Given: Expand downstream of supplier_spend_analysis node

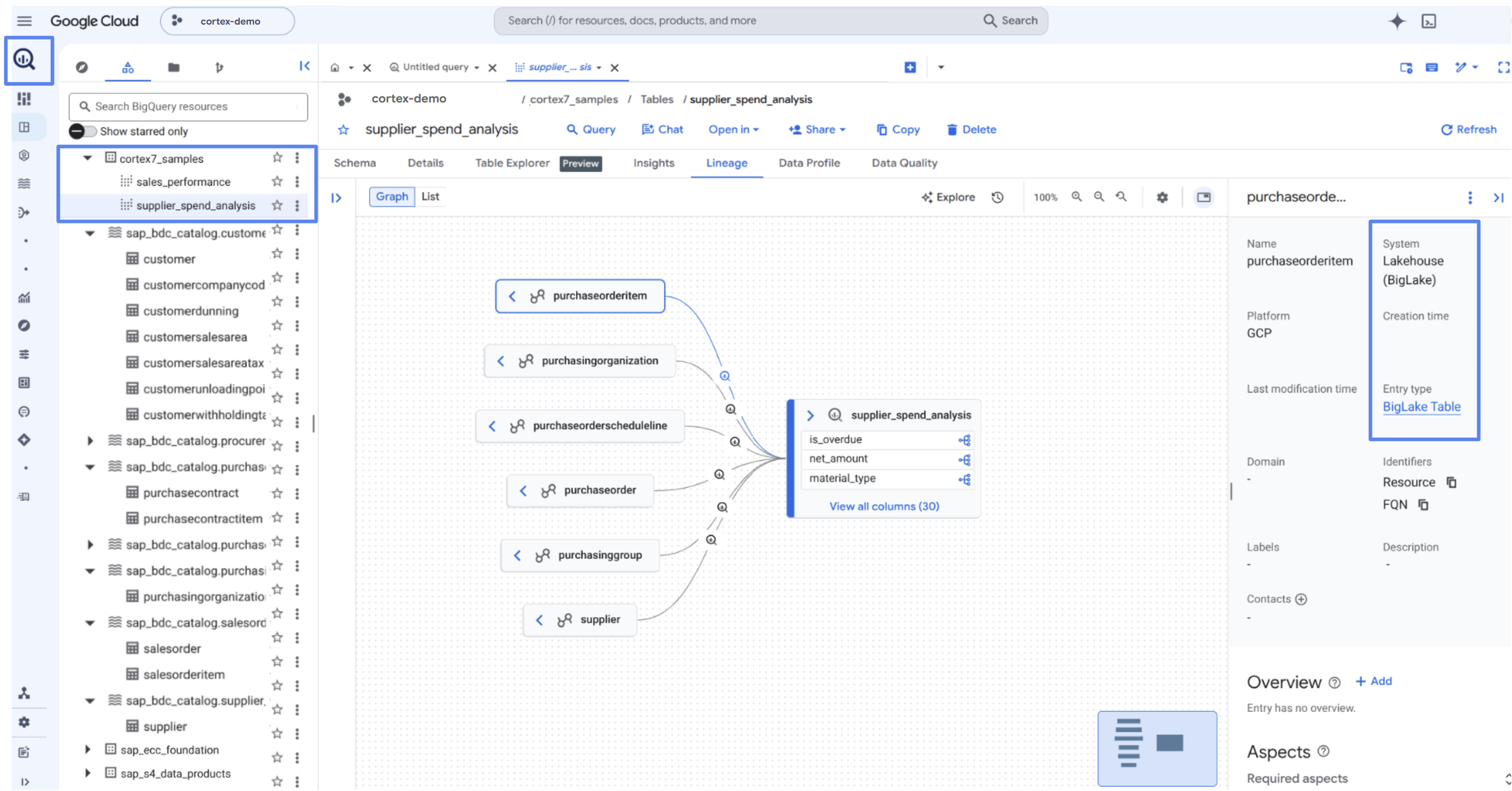Looking at the screenshot, I should tap(810, 415).
